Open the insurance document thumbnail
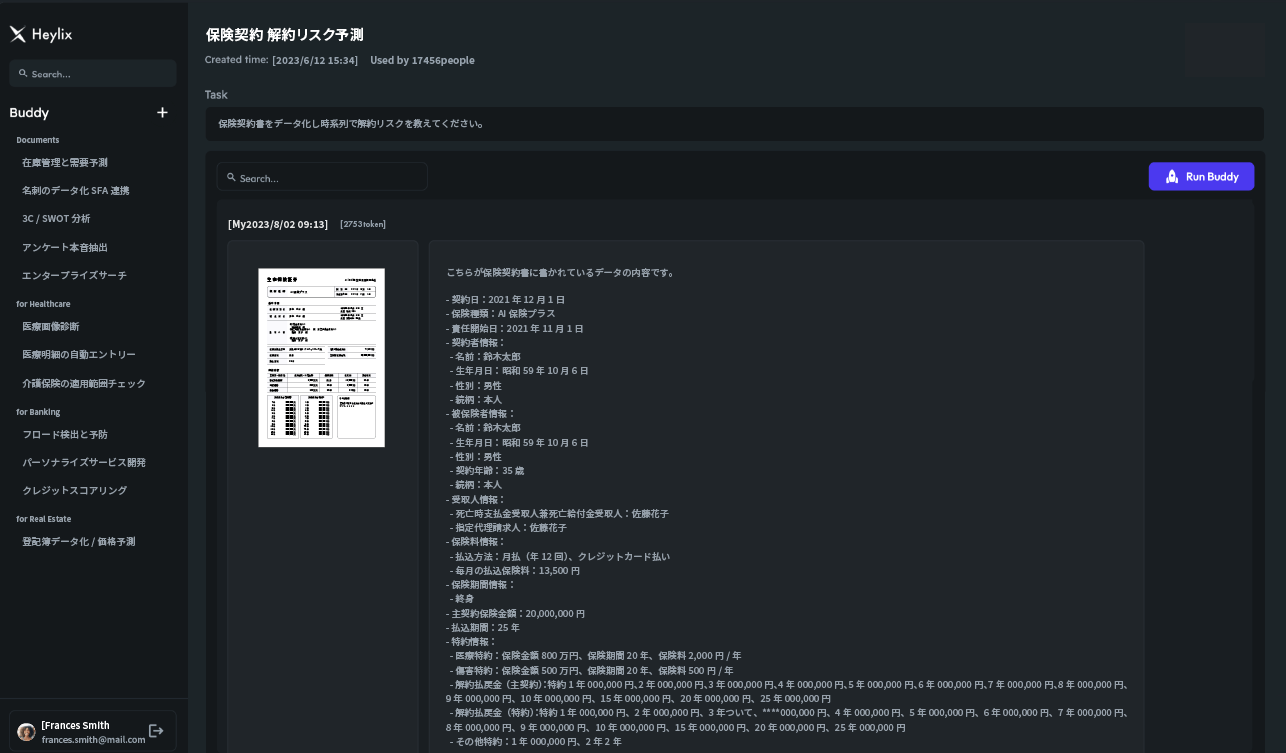Image resolution: width=1286 pixels, height=753 pixels. tap(321, 357)
